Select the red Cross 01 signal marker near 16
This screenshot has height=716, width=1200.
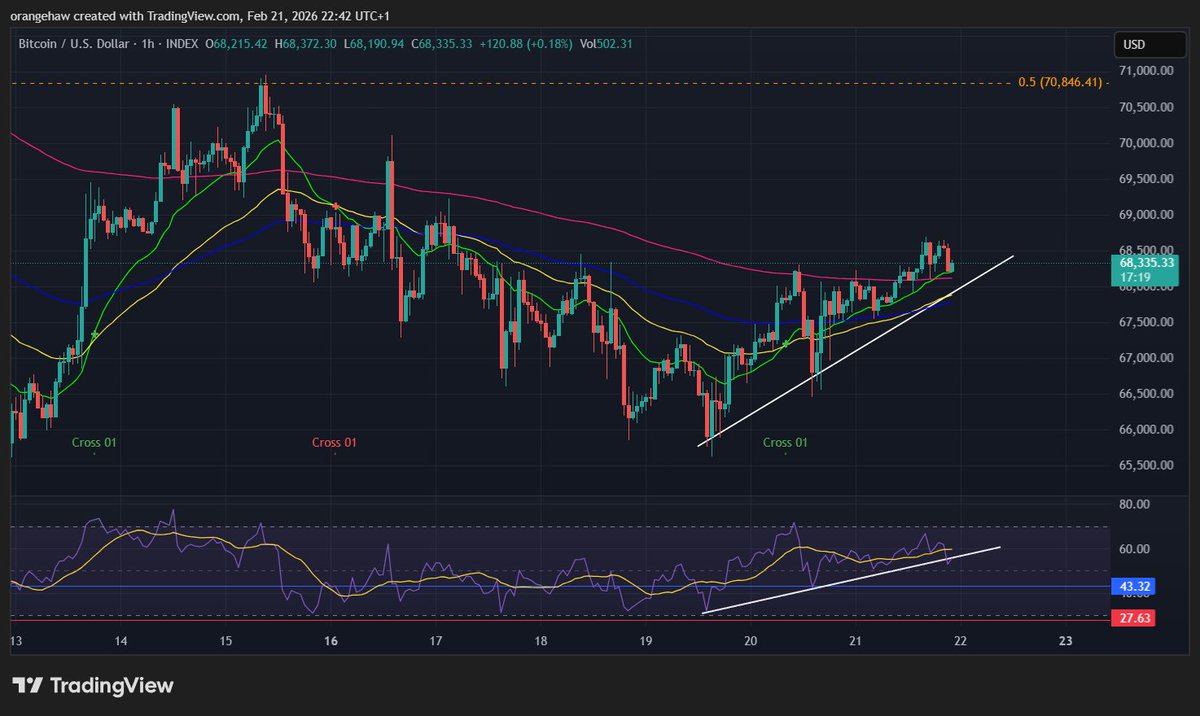pos(335,442)
